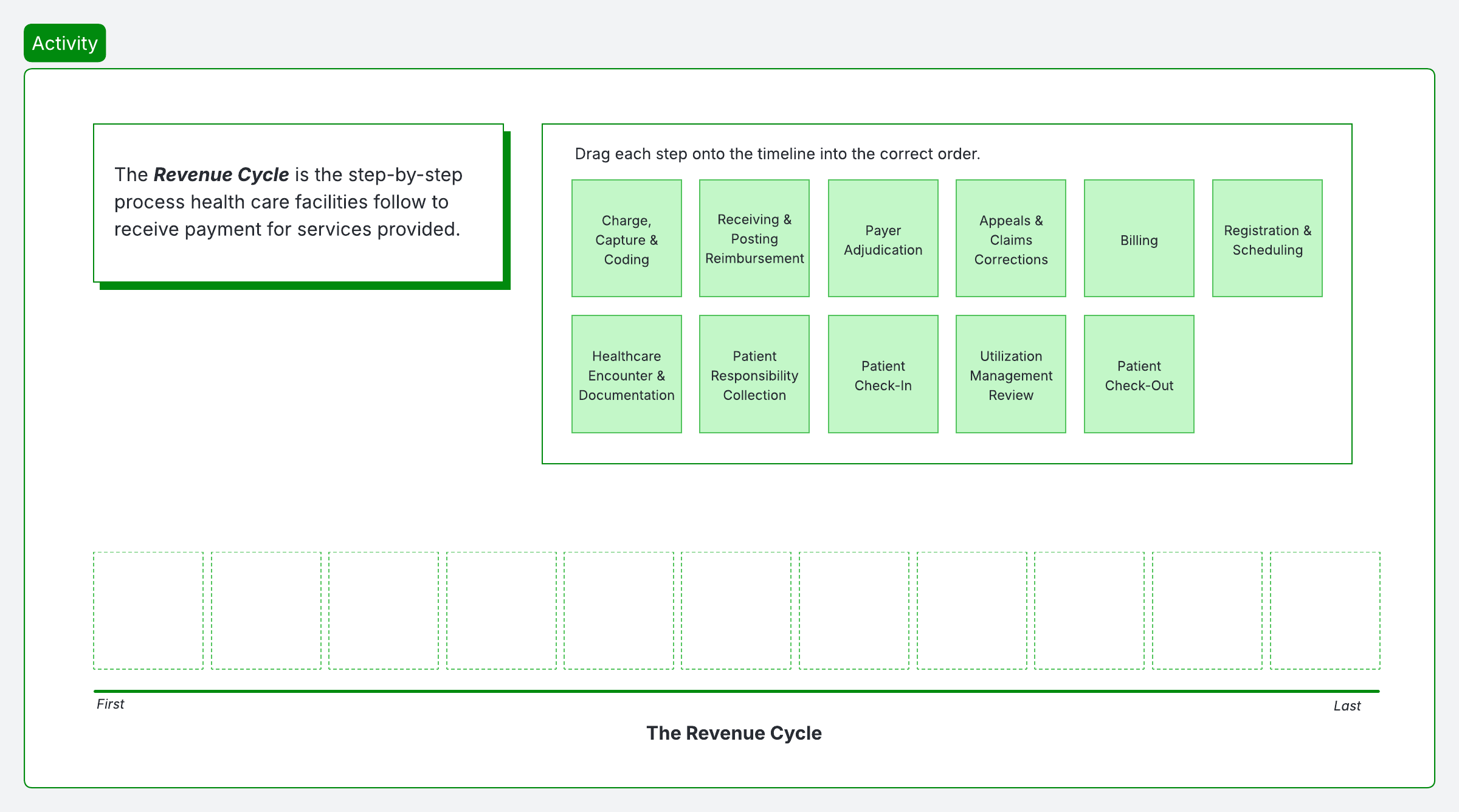Click the First label under timeline
1459x812 pixels.
click(110, 704)
